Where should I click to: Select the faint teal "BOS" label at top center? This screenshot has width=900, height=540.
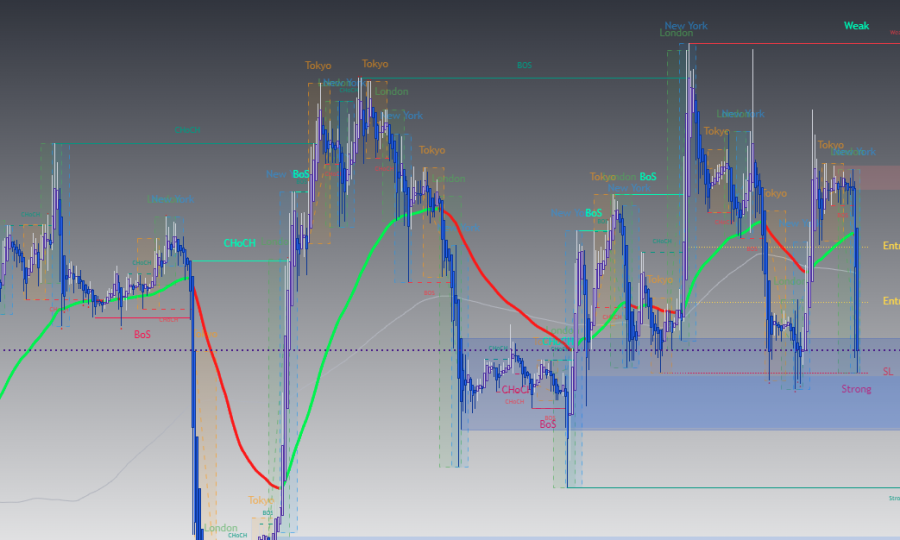(x=524, y=65)
